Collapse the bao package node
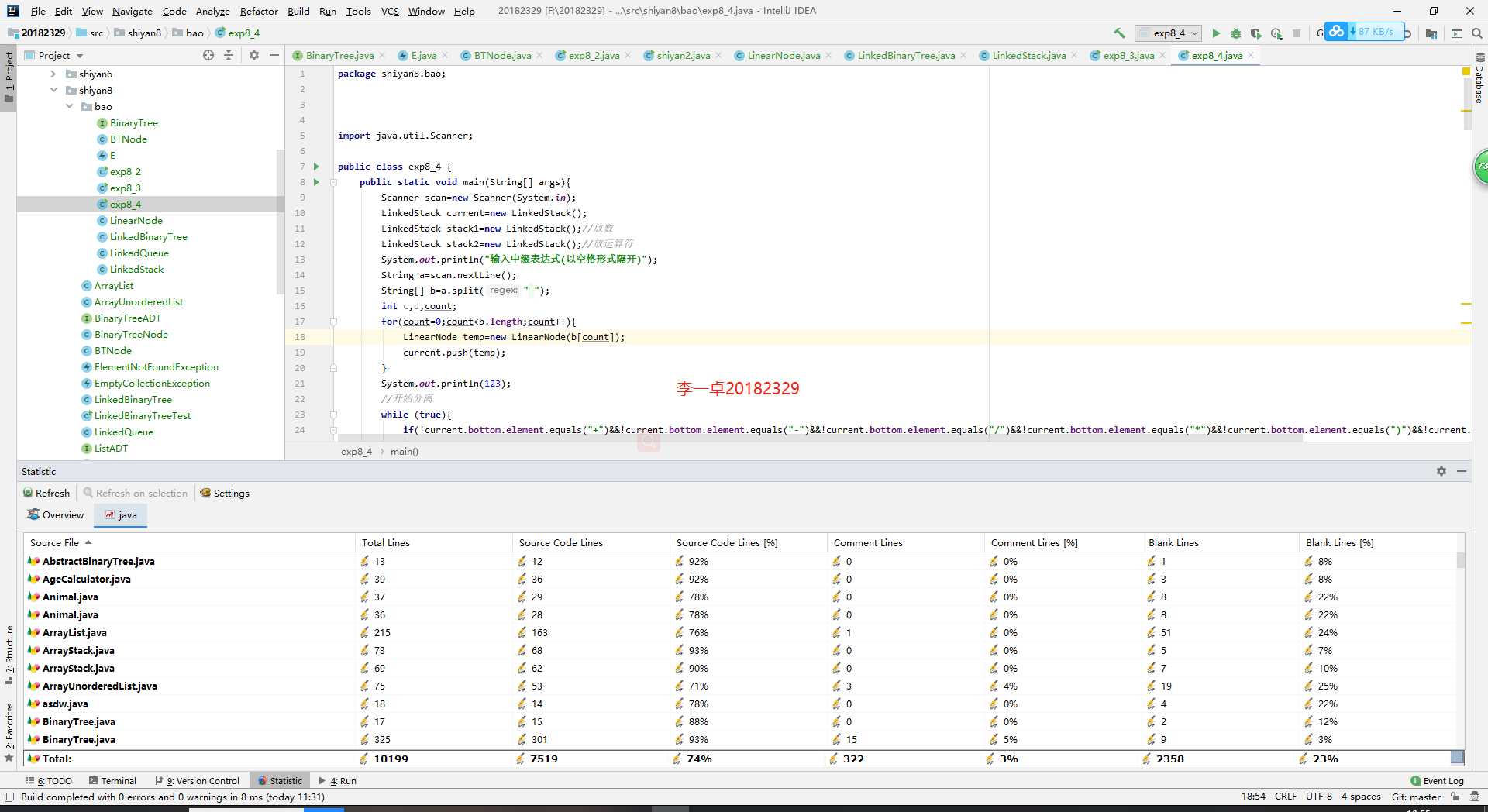 69,107
